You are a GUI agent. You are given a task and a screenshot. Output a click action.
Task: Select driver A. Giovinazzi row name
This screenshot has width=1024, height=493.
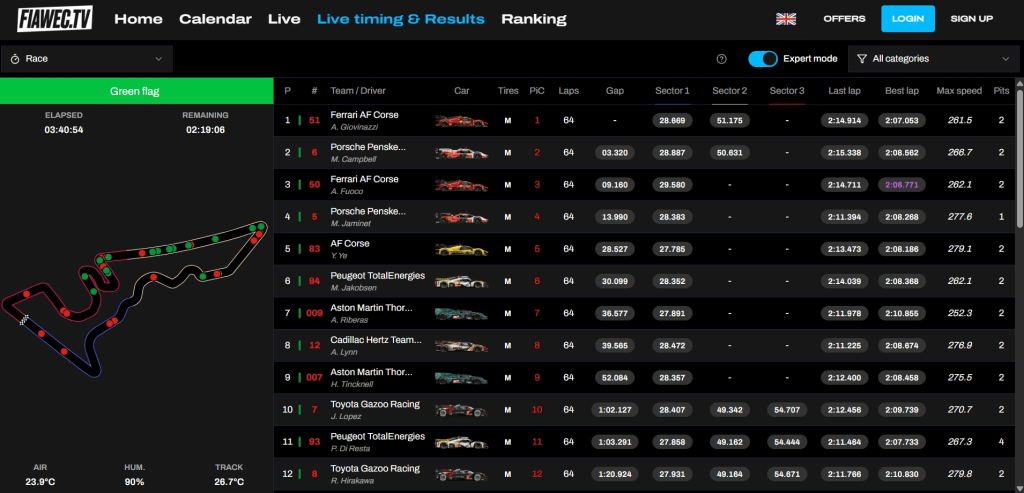point(355,127)
